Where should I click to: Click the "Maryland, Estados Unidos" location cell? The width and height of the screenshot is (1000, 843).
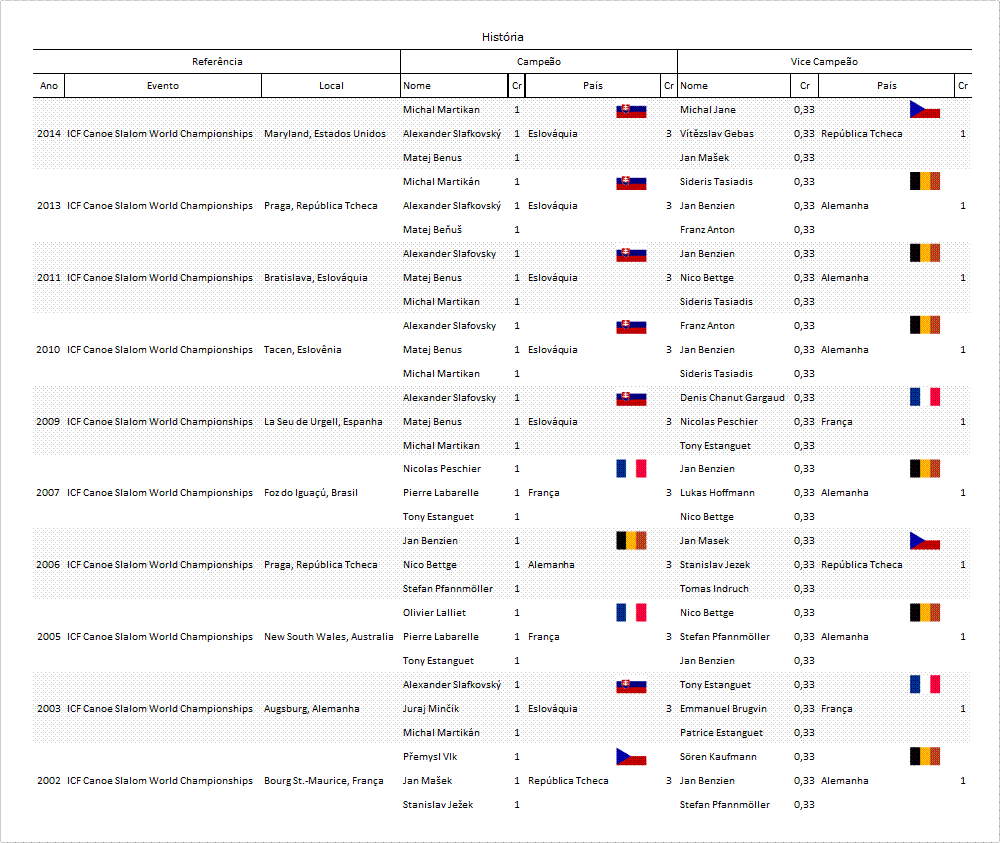pos(325,134)
